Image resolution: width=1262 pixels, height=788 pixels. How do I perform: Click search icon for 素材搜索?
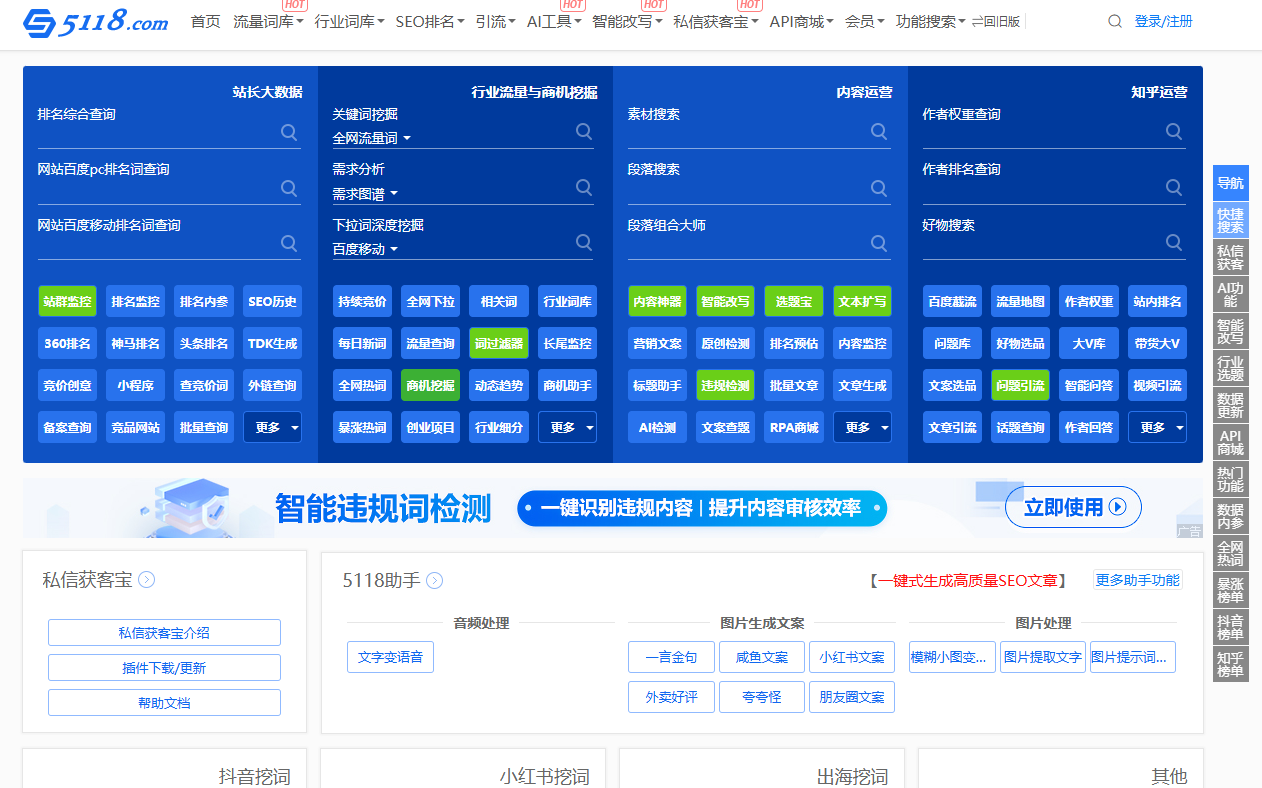click(x=879, y=132)
